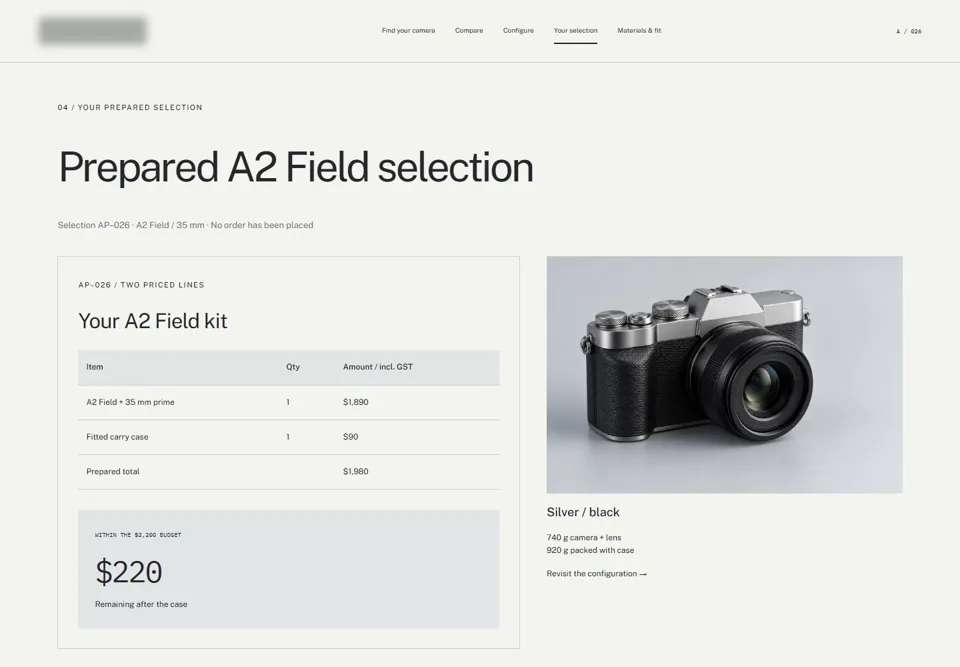960x667 pixels.
Task: Select the Fitted carry case item
Action: click(x=117, y=437)
